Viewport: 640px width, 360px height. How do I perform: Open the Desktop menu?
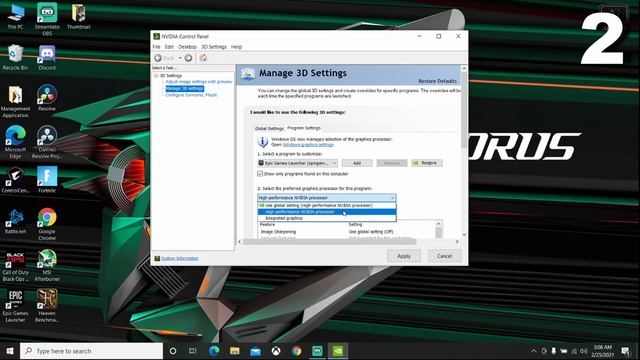(x=187, y=47)
